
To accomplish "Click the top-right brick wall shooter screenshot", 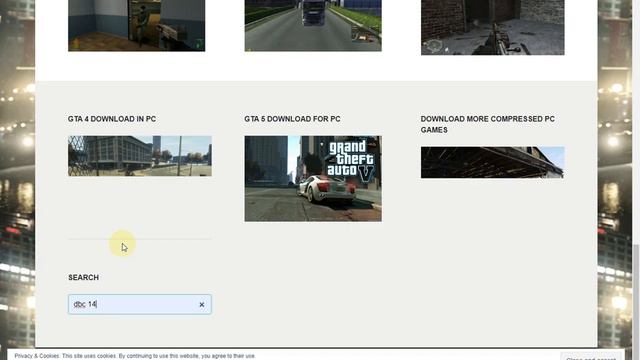I will [493, 27].
